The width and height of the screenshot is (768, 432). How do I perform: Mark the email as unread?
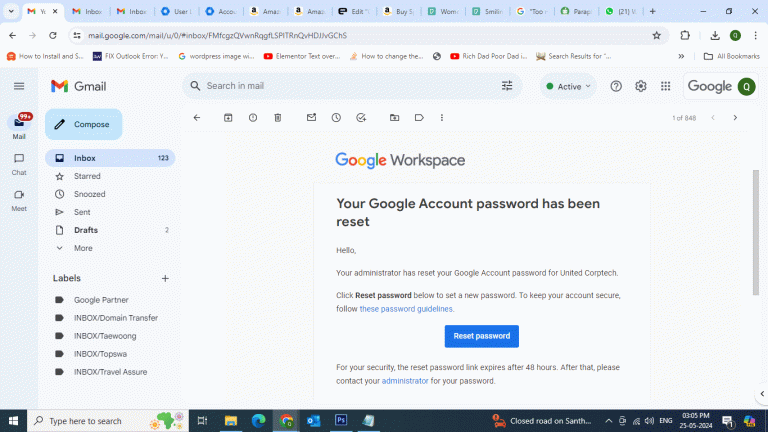pos(311,118)
